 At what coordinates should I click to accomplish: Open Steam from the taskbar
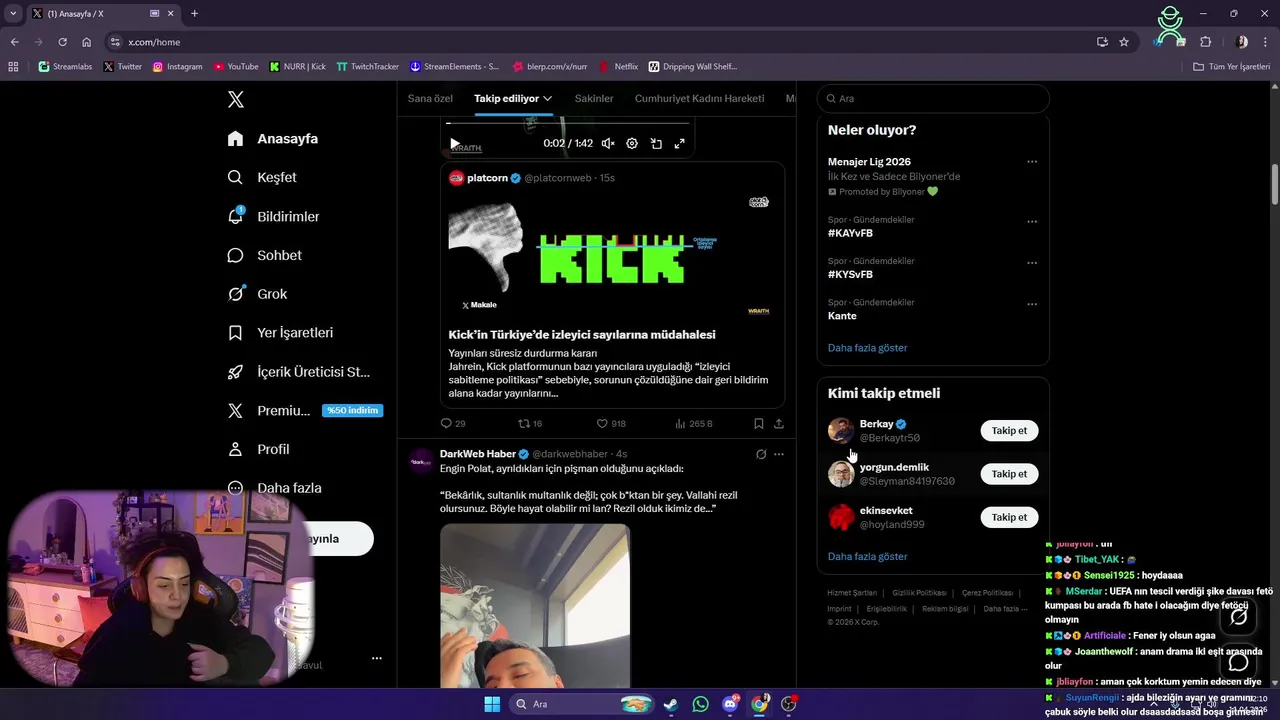[x=670, y=704]
